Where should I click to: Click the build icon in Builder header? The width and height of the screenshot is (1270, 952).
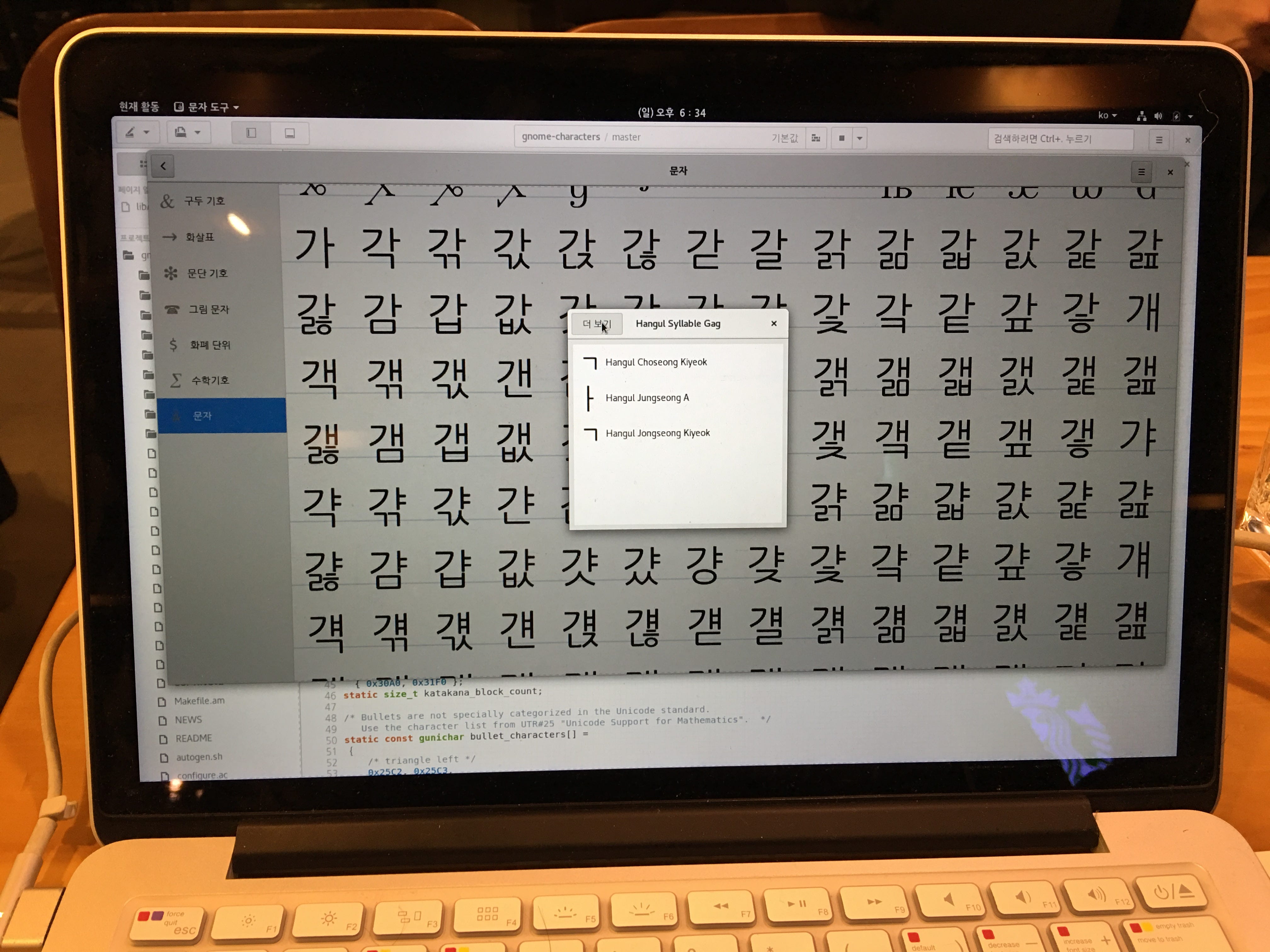[x=815, y=138]
